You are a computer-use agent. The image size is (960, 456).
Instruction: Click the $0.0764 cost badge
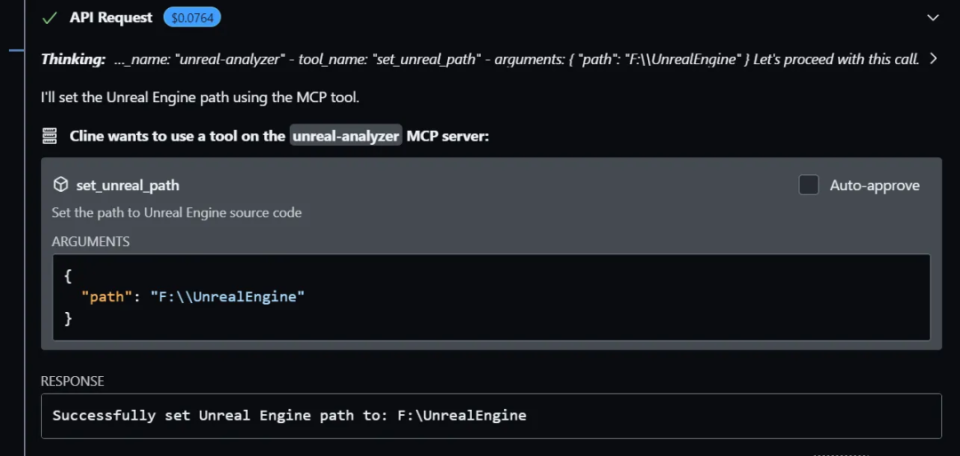(192, 18)
